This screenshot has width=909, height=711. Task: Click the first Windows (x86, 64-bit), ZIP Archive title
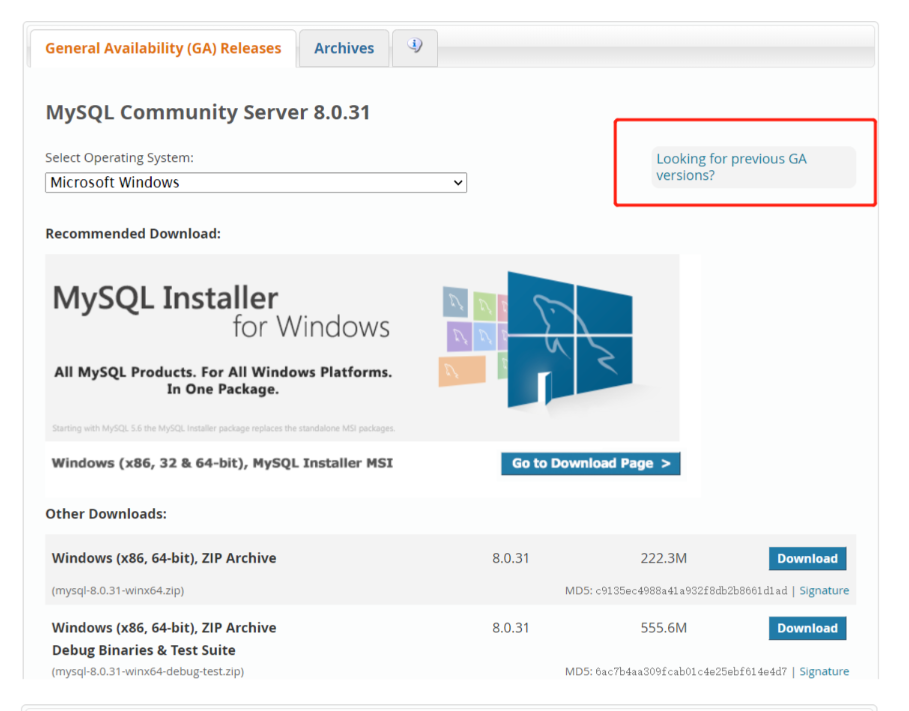click(164, 558)
